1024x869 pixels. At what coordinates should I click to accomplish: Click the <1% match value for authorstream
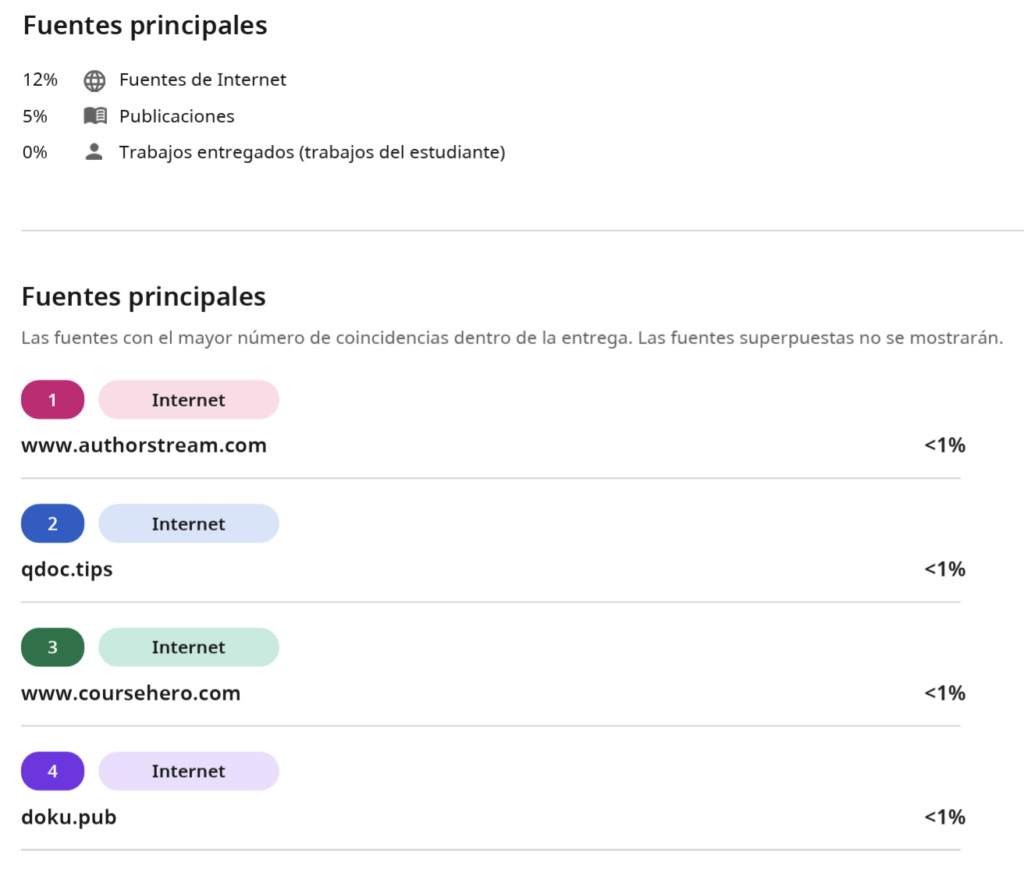click(x=944, y=445)
